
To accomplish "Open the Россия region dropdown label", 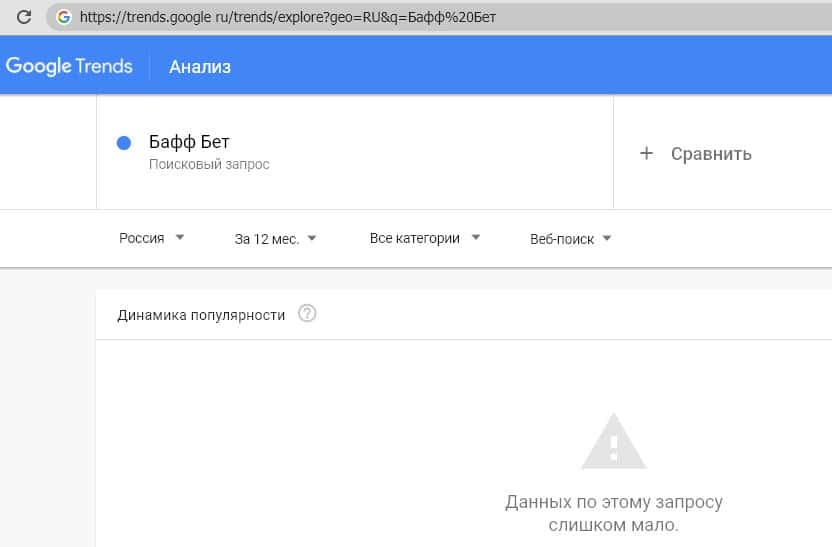I will tap(142, 238).
